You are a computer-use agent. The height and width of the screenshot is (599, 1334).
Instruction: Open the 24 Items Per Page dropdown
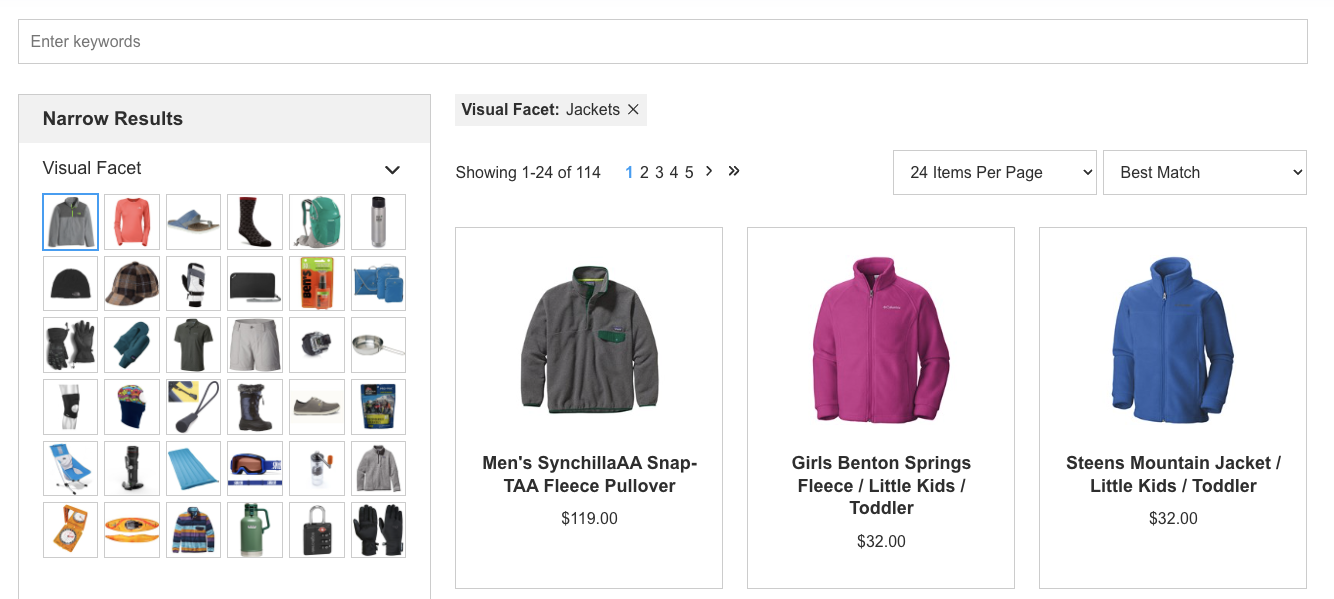[x=994, y=172]
